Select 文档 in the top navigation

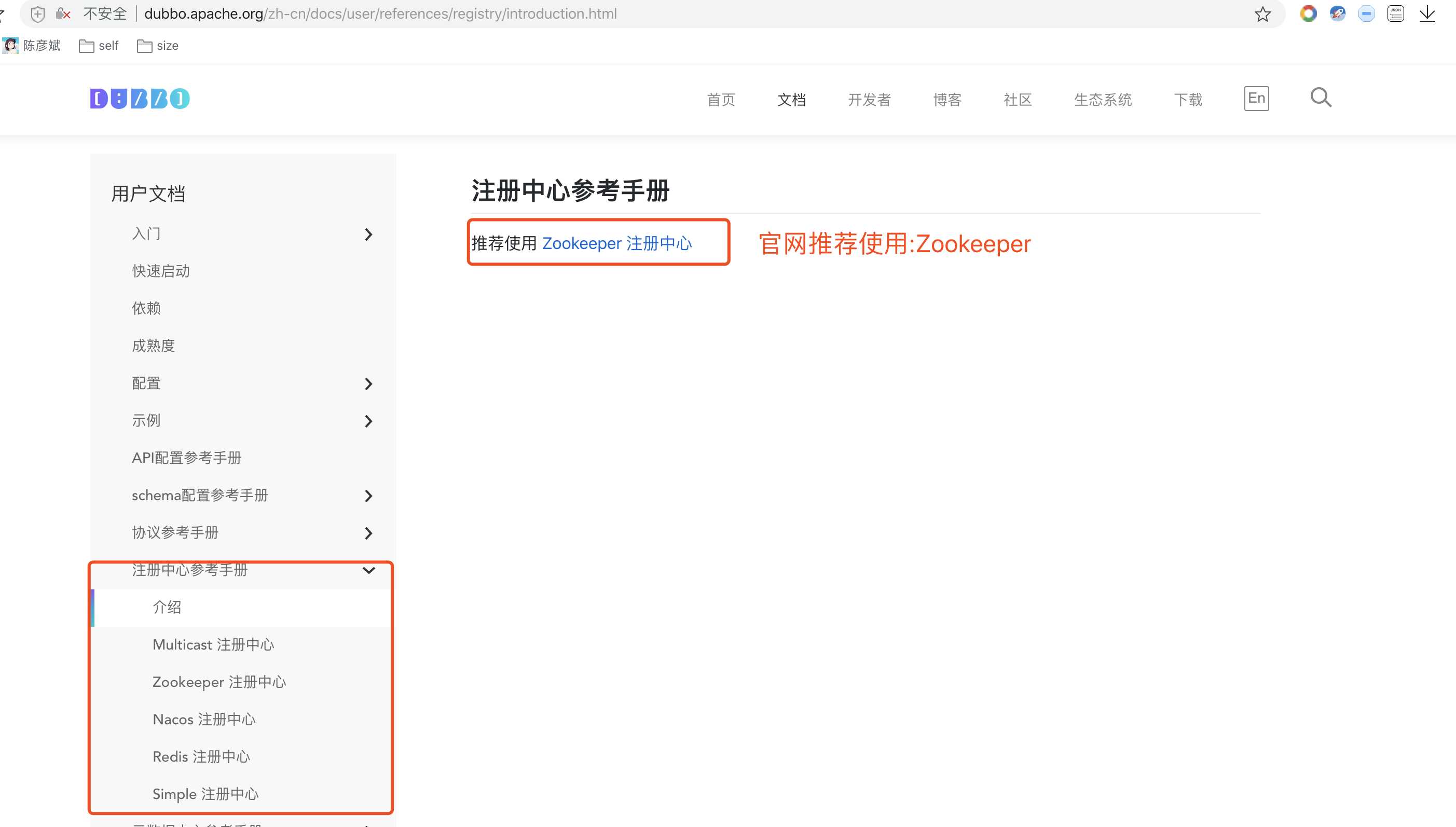coord(791,100)
